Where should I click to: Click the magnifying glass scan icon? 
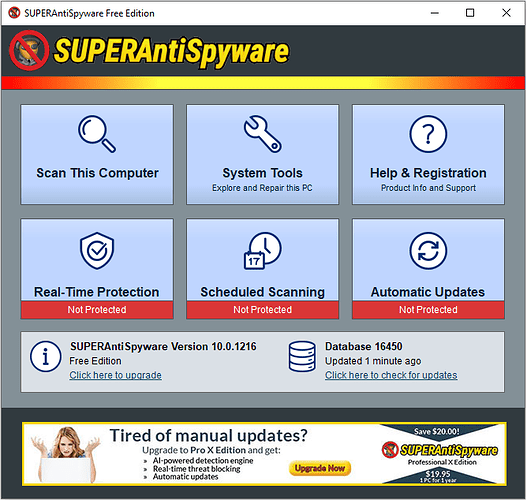97,134
